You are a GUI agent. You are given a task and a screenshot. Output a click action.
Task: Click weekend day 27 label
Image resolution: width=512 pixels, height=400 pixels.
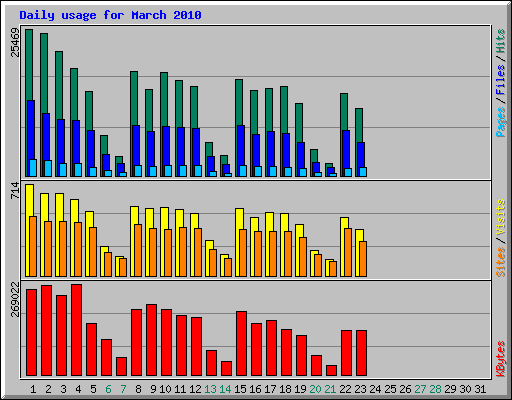420,389
